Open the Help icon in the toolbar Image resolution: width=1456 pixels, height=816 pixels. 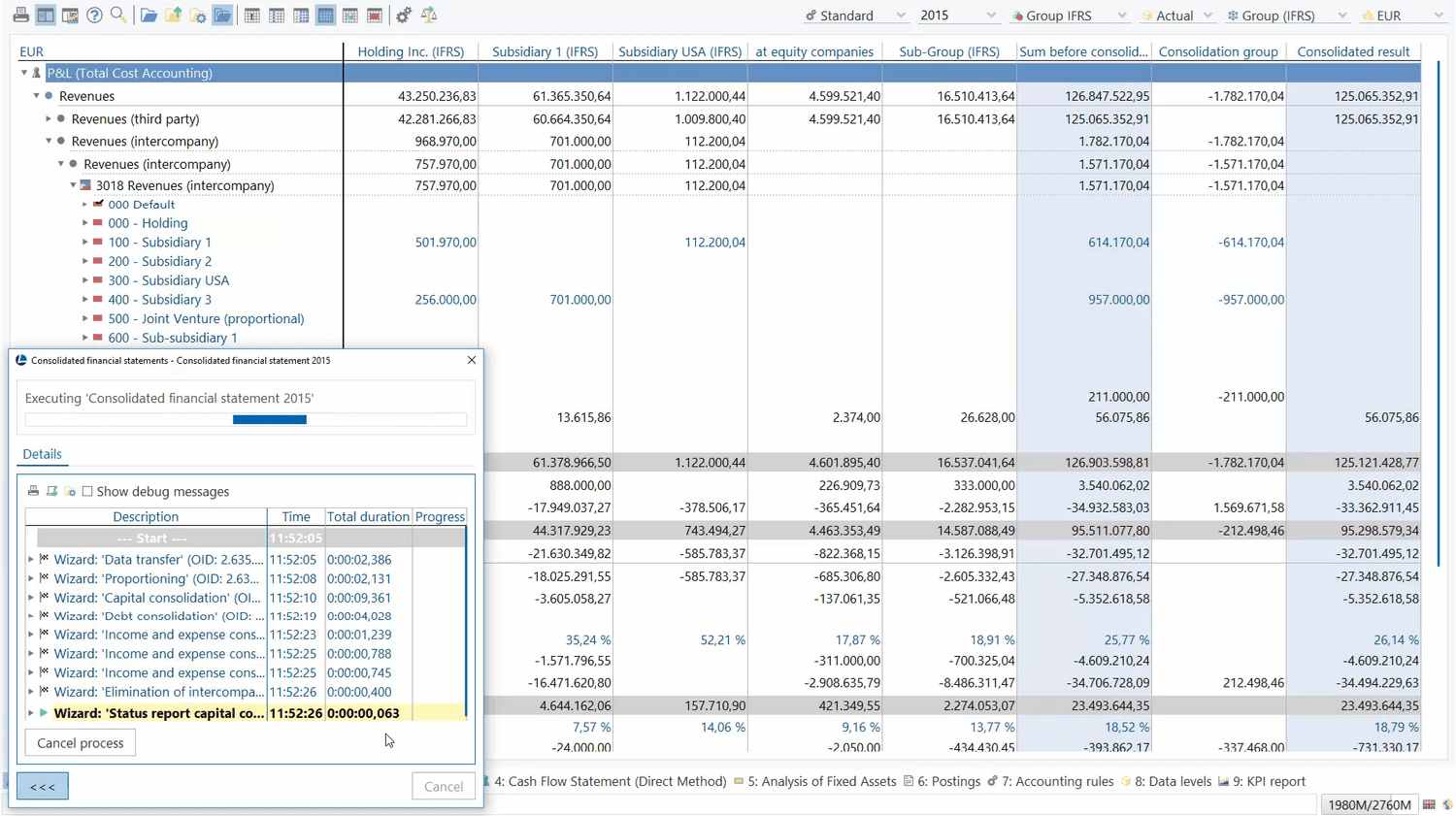(x=93, y=15)
